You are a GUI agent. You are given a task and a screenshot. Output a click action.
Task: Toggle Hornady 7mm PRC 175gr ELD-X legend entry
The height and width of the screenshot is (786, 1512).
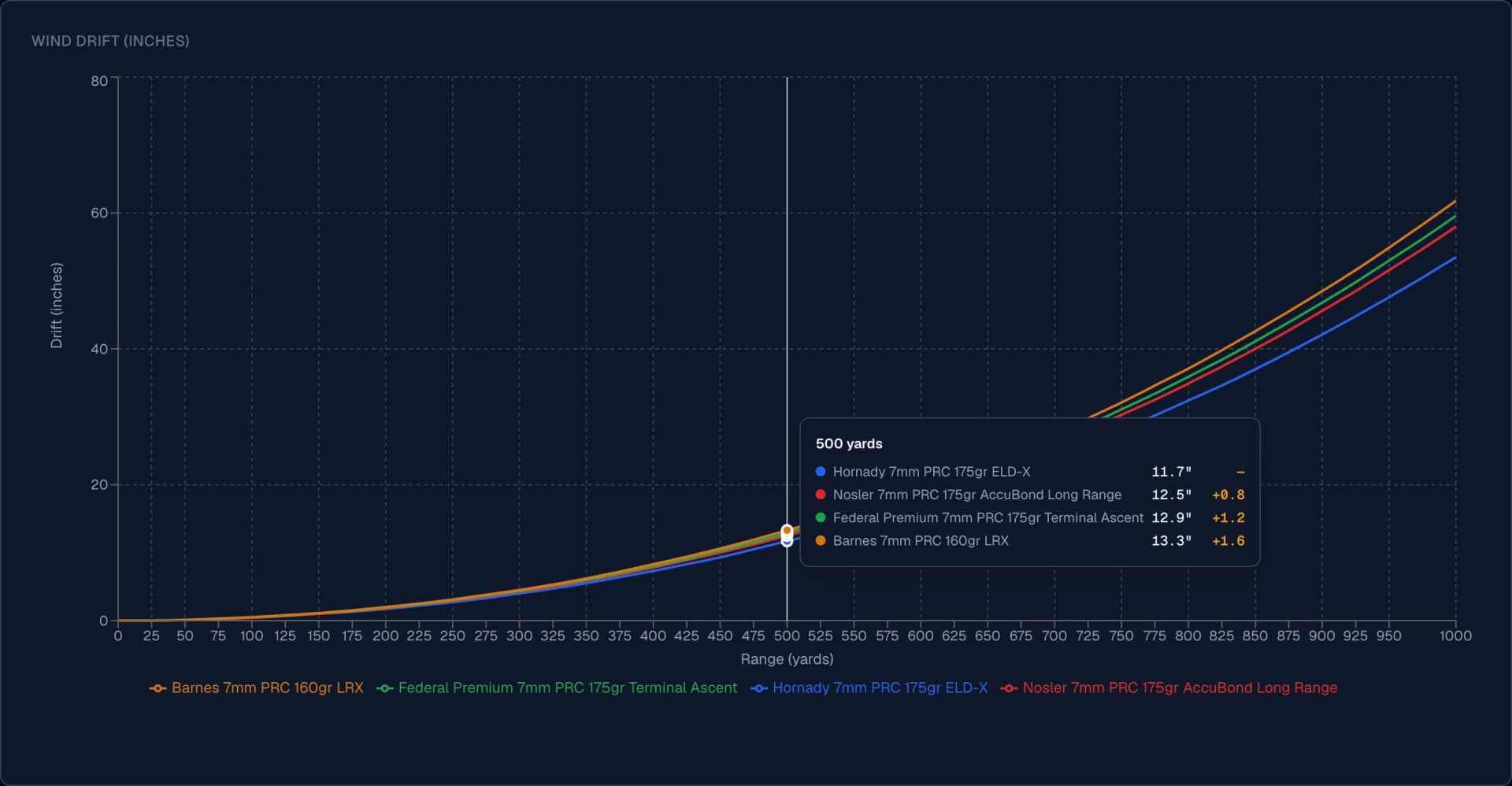869,688
